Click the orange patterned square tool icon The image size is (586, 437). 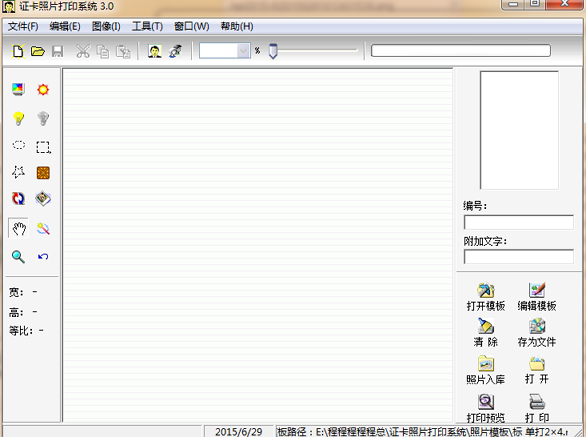pyautogui.click(x=43, y=173)
